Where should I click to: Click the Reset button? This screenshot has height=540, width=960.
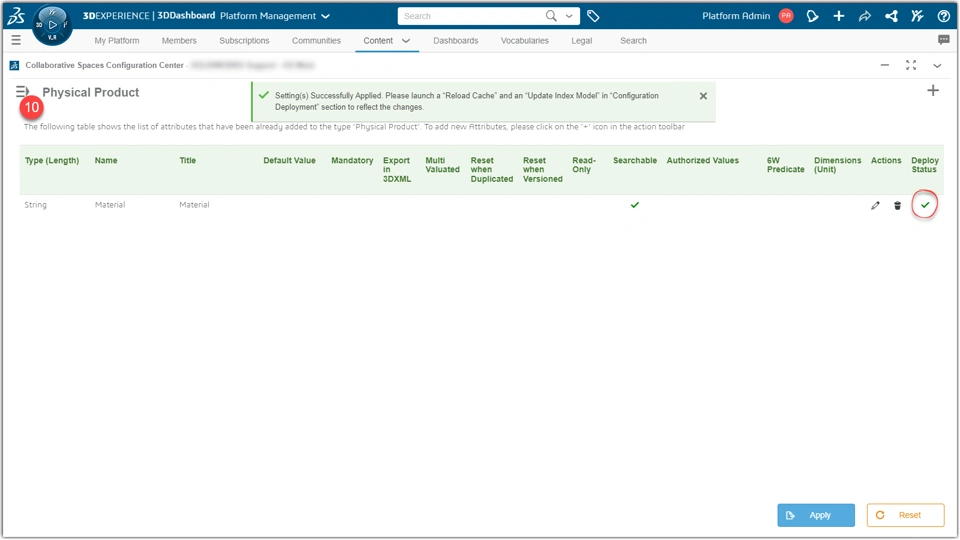point(906,516)
